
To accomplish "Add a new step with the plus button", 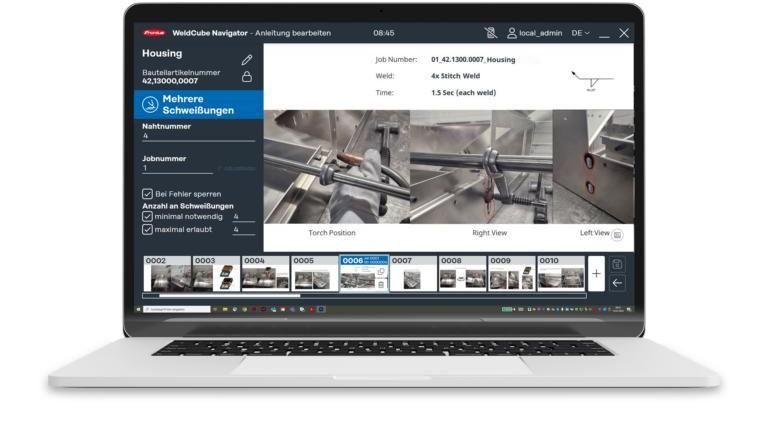I will 596,273.
